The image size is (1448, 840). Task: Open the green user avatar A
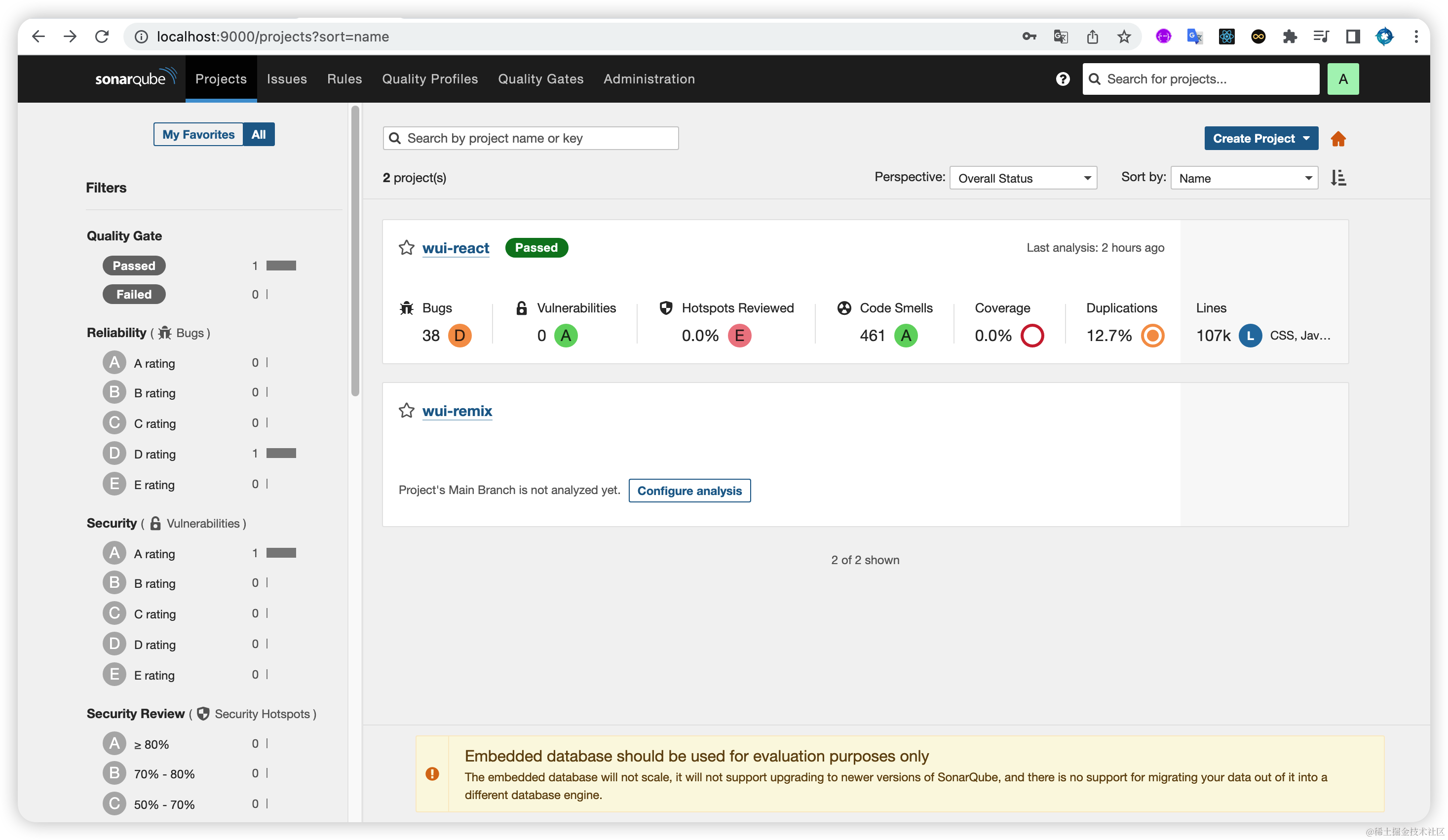pos(1342,78)
